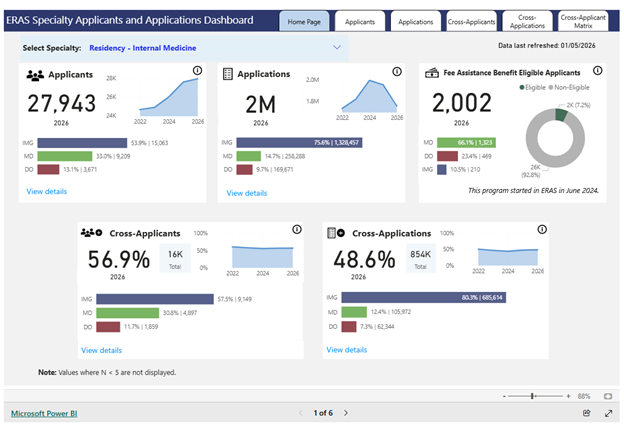Zoom out with the minus icon

pyautogui.click(x=504, y=396)
